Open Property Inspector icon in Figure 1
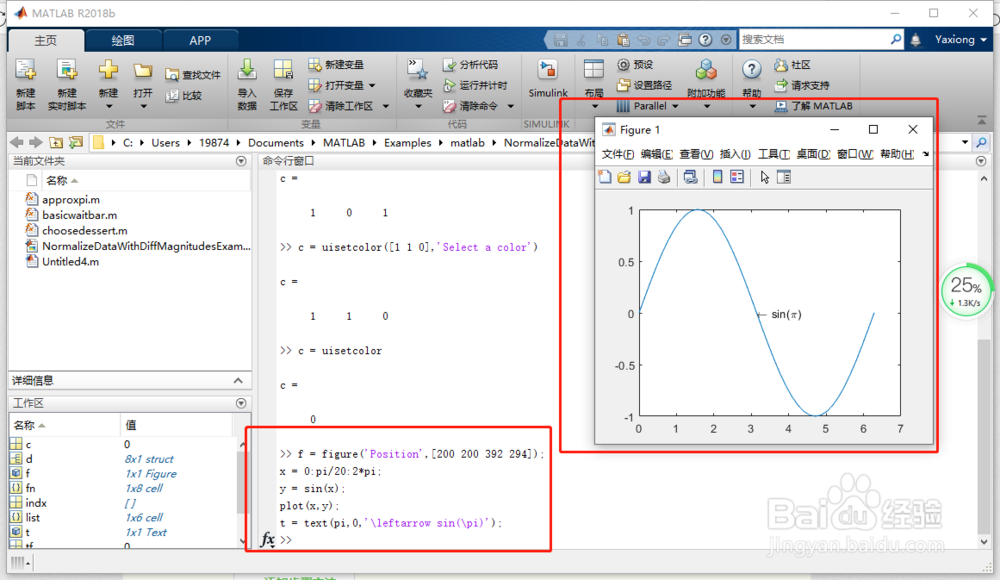 click(784, 177)
